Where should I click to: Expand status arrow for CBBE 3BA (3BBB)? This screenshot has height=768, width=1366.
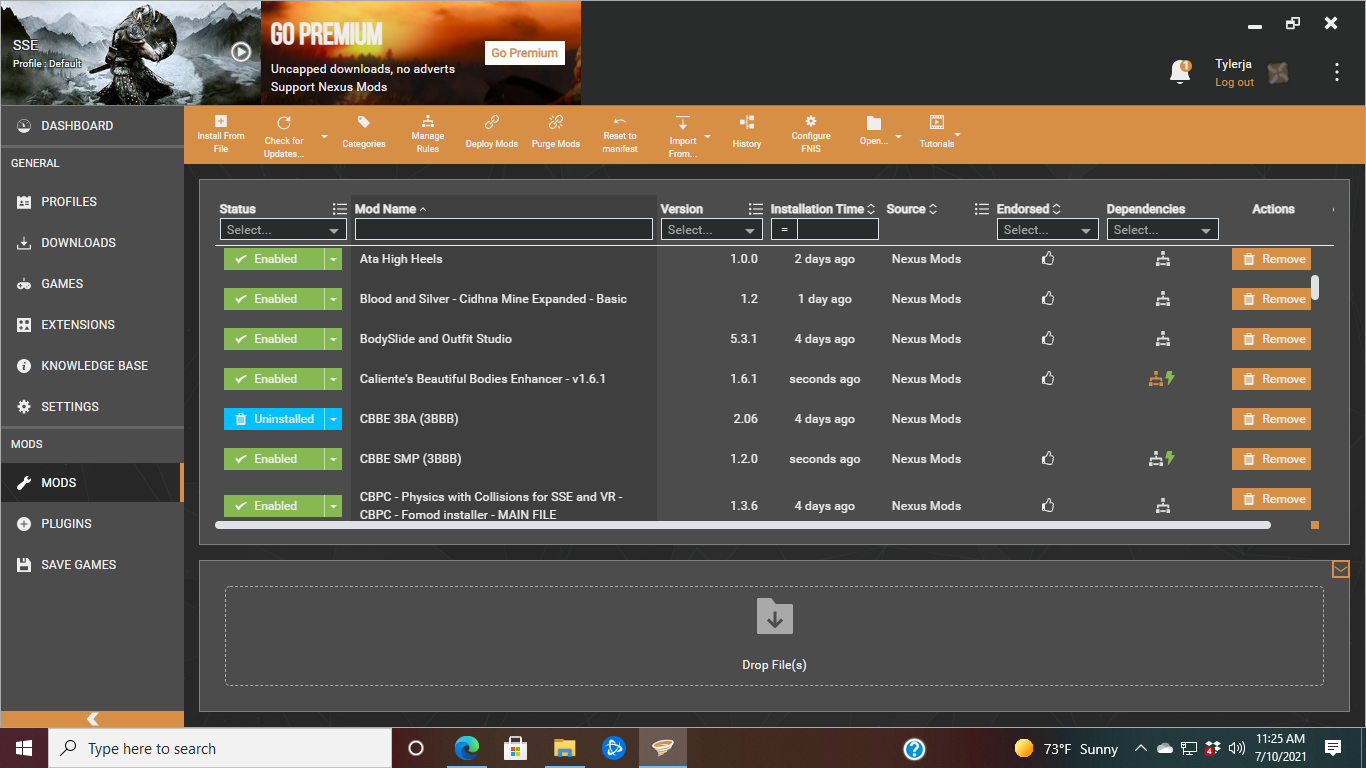tap(333, 419)
